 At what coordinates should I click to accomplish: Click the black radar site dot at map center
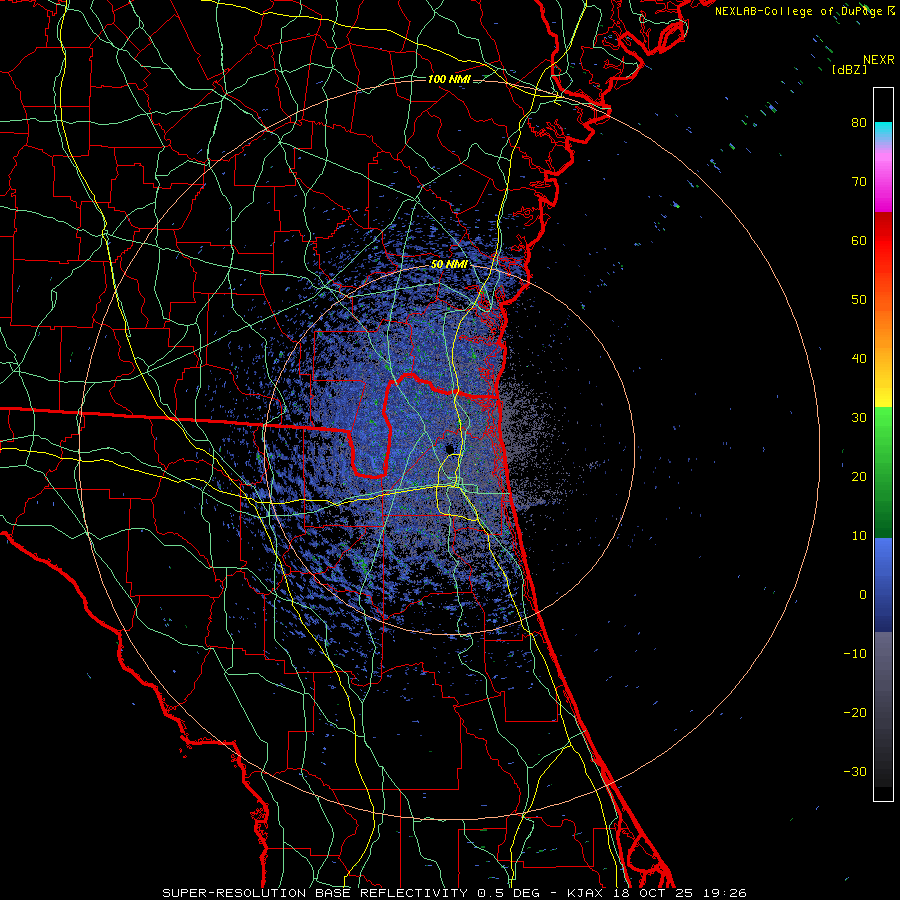click(449, 449)
